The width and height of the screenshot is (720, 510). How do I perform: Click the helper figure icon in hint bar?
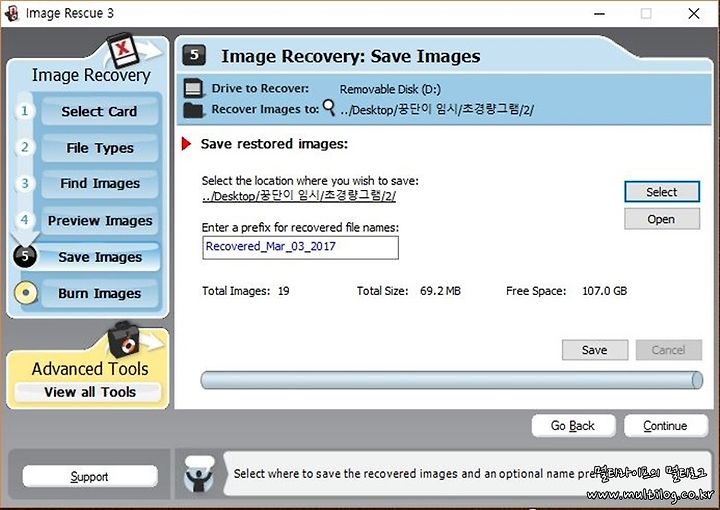[198, 474]
